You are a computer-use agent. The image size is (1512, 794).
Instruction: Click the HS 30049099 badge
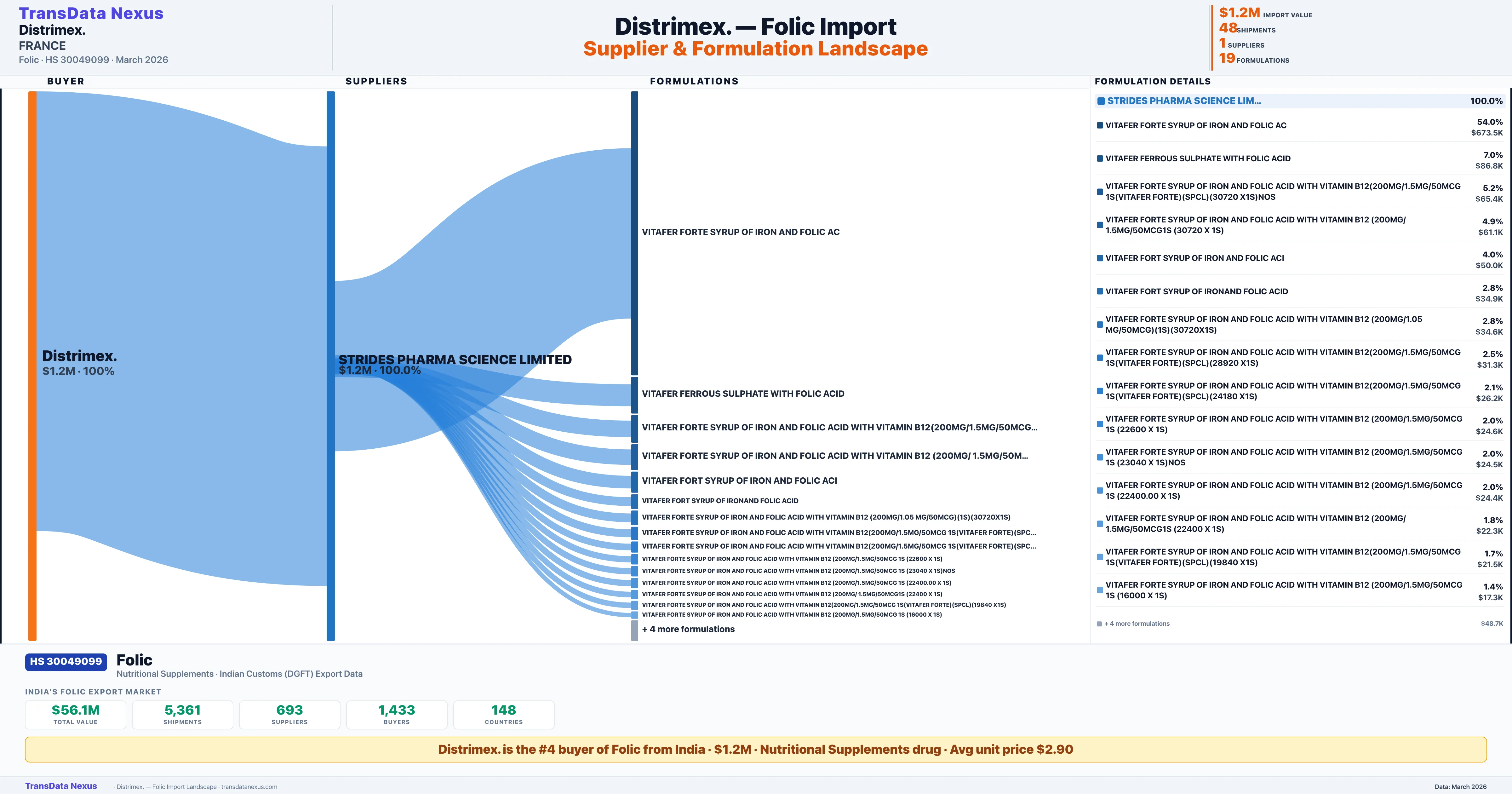point(66,661)
